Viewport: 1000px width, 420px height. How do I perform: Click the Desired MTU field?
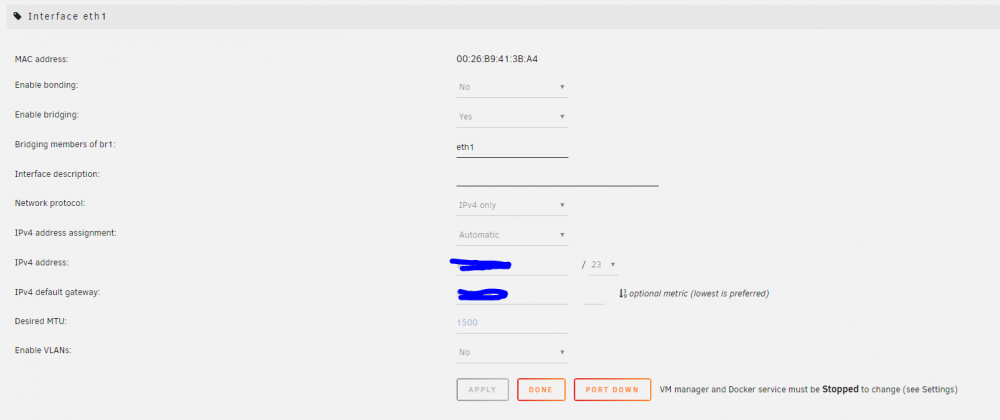(x=512, y=323)
